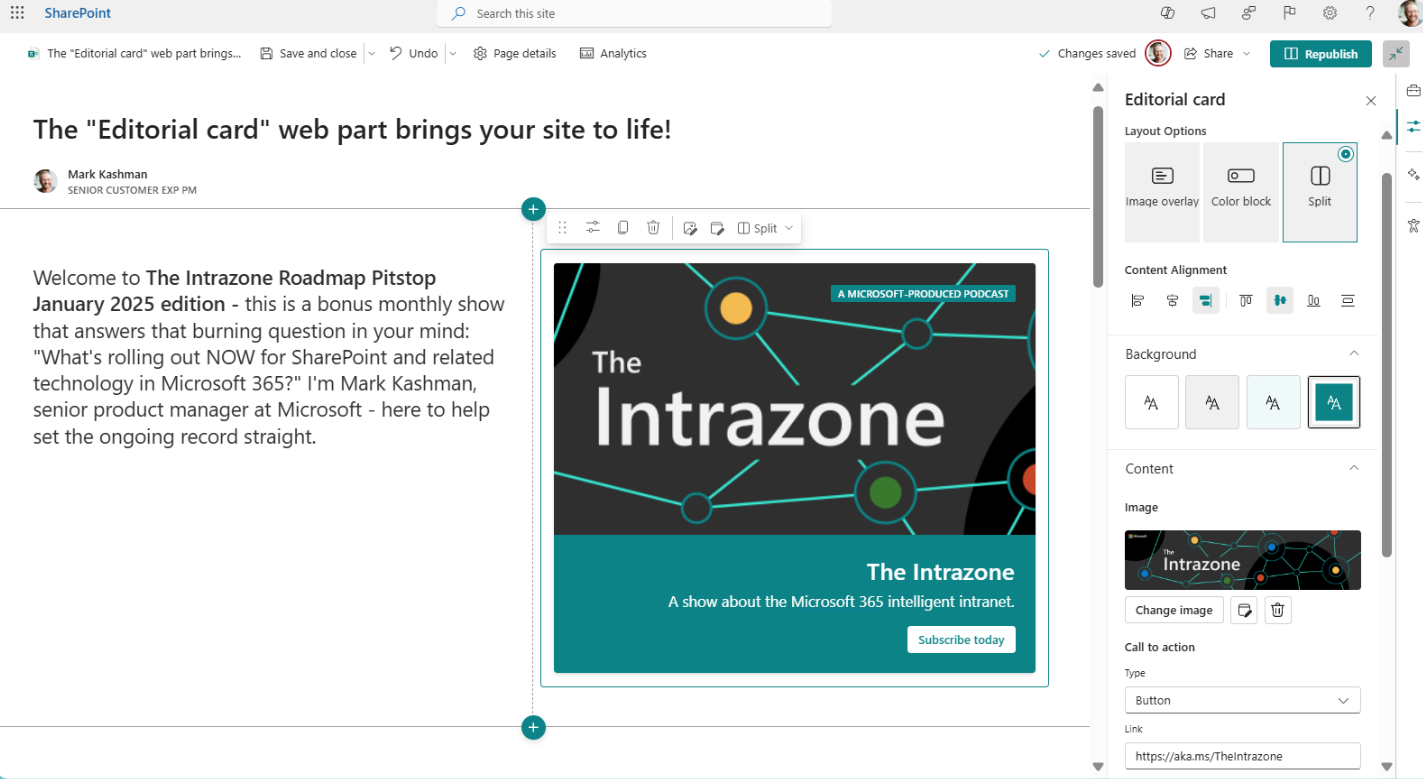Select the last Content Alignment icon
The width and height of the screenshot is (1423, 779).
1348,300
